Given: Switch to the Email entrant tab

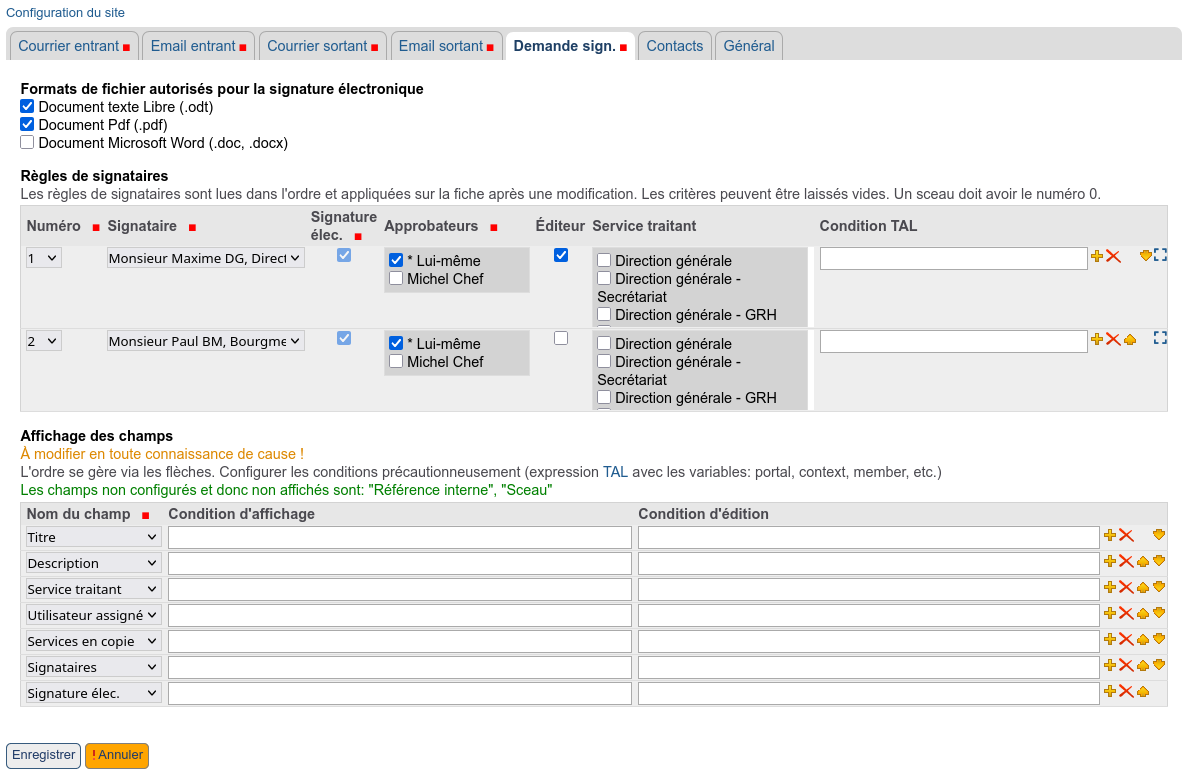Looking at the screenshot, I should coord(198,46).
